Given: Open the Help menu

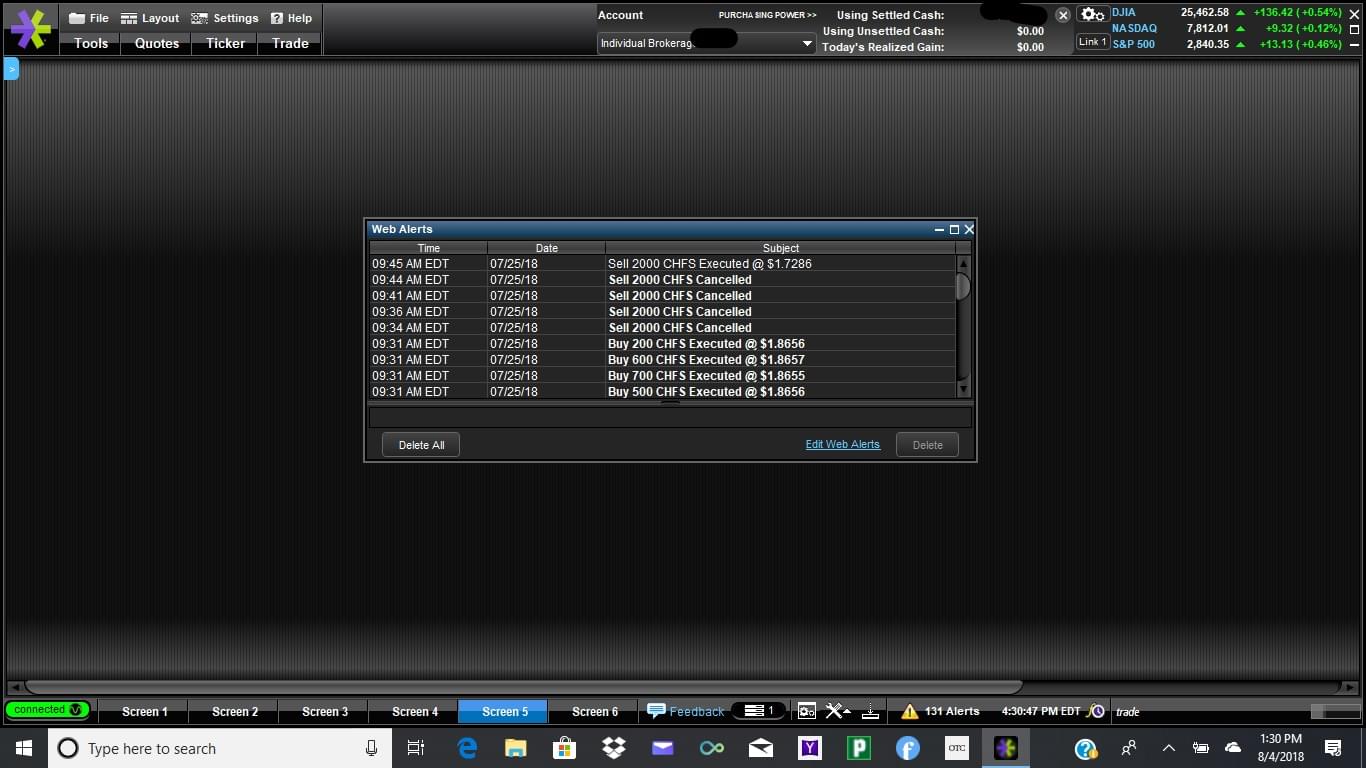Looking at the screenshot, I should tap(291, 18).
